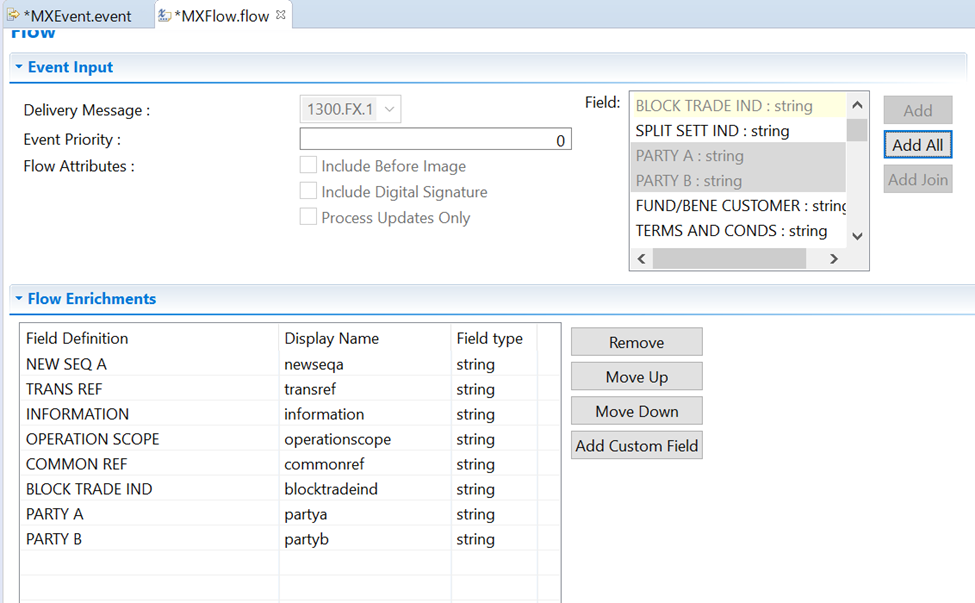Click the MXFlow.flow tab file icon
The width and height of the screenshot is (975, 603).
coord(164,15)
